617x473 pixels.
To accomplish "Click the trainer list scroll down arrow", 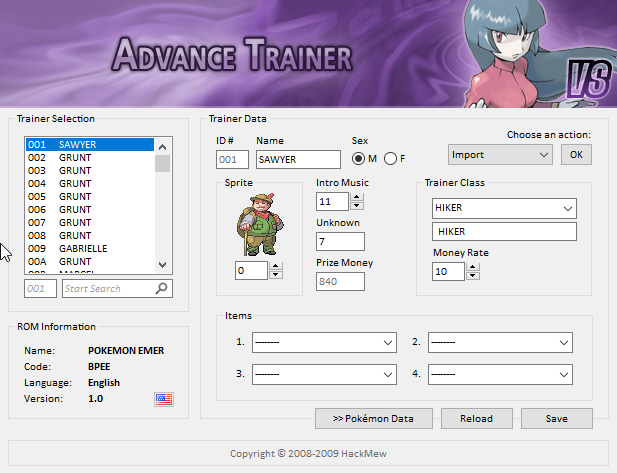I will (x=163, y=264).
